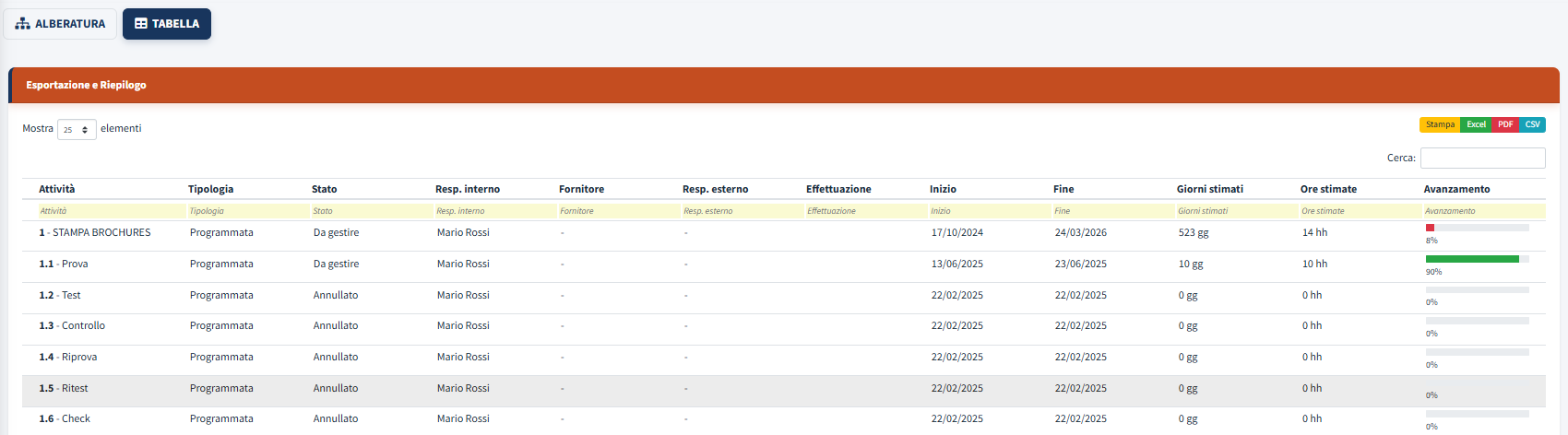
Task: Sort by the Avanzamento column header
Action: click(x=1456, y=189)
